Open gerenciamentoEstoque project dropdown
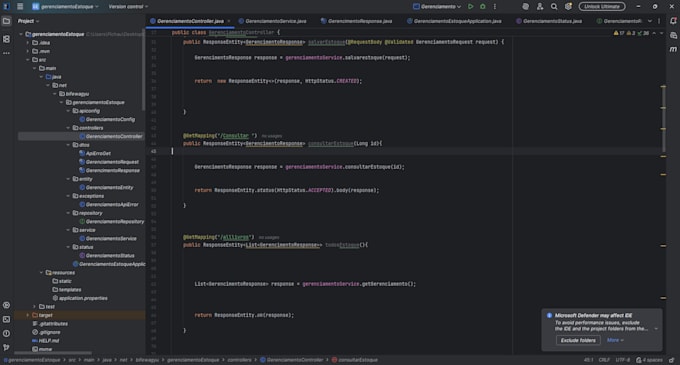Image resolution: width=680 pixels, height=365 pixels. [65, 7]
